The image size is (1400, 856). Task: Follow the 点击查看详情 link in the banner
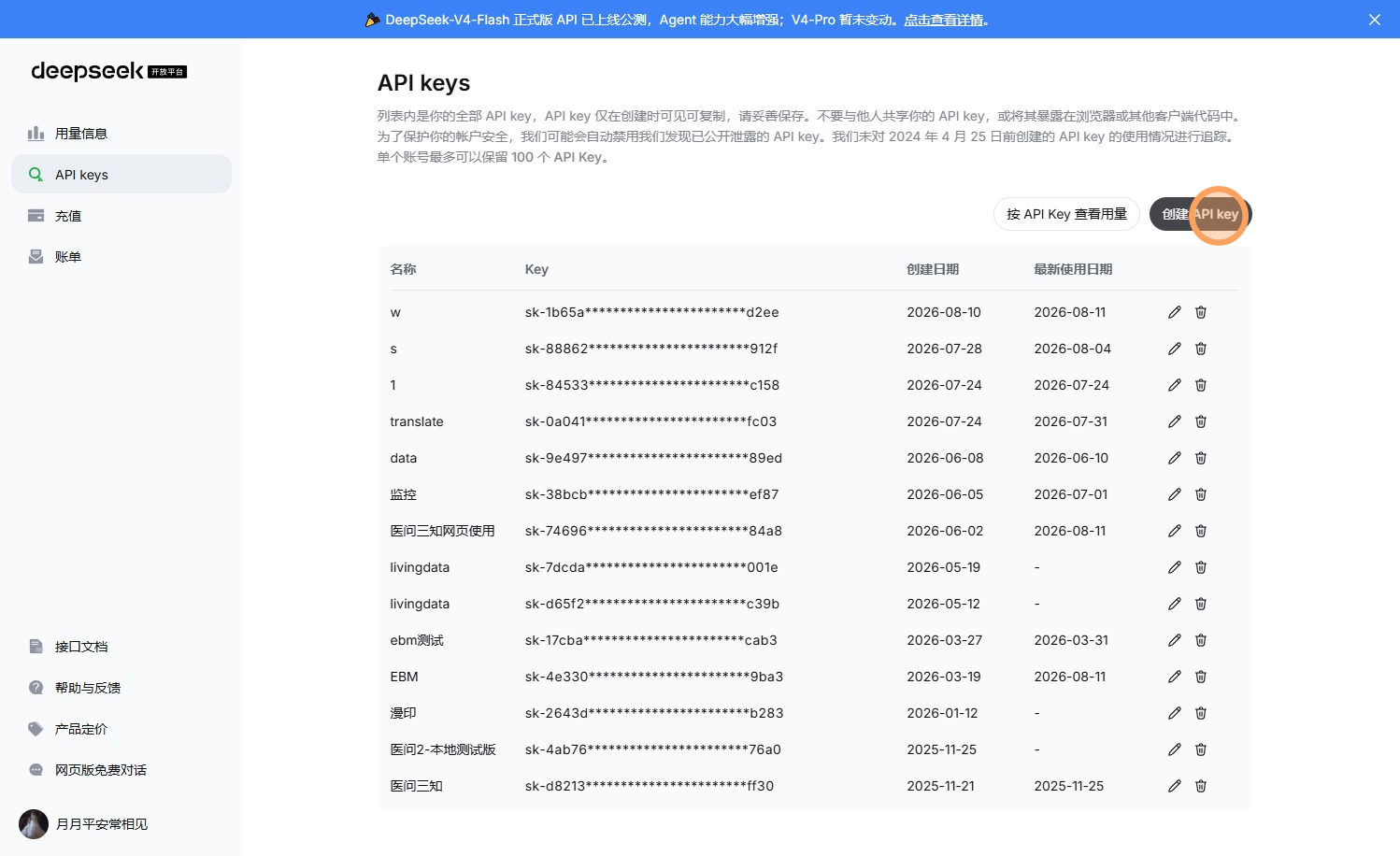click(x=944, y=20)
